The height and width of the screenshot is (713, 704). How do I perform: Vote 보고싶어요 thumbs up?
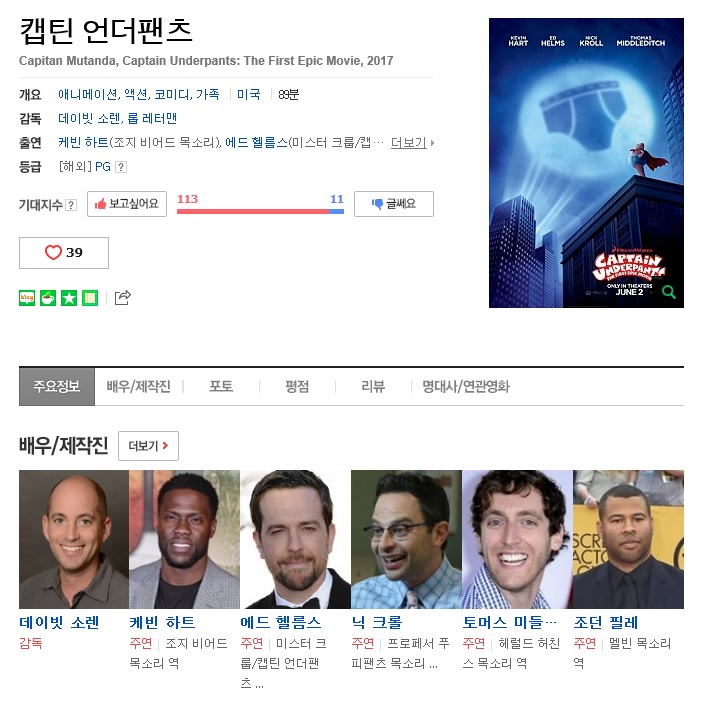127,204
